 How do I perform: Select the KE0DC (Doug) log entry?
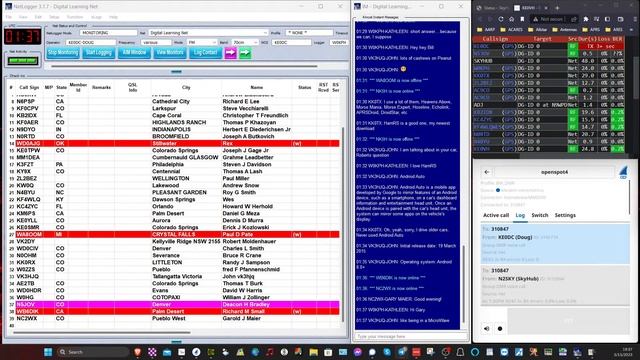[x=555, y=244]
